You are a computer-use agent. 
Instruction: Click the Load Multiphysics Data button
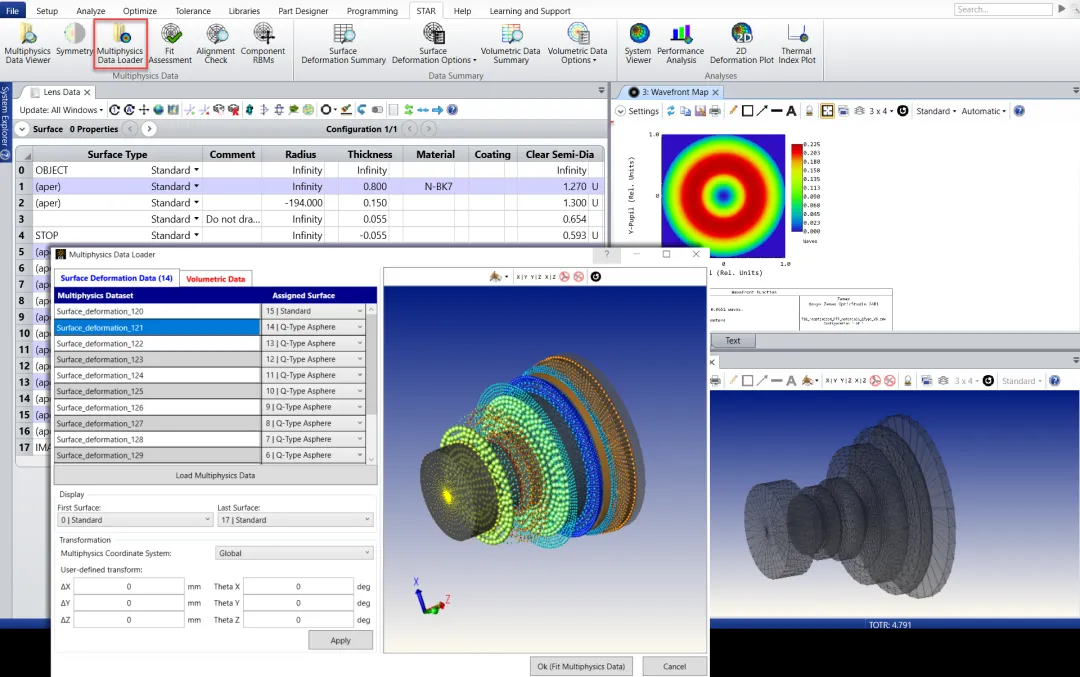215,475
